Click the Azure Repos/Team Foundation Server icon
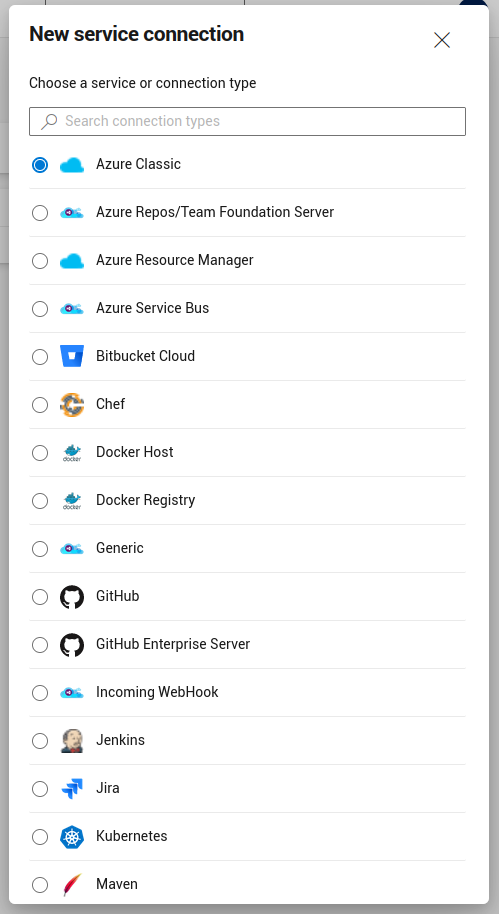 pyautogui.click(x=72, y=213)
